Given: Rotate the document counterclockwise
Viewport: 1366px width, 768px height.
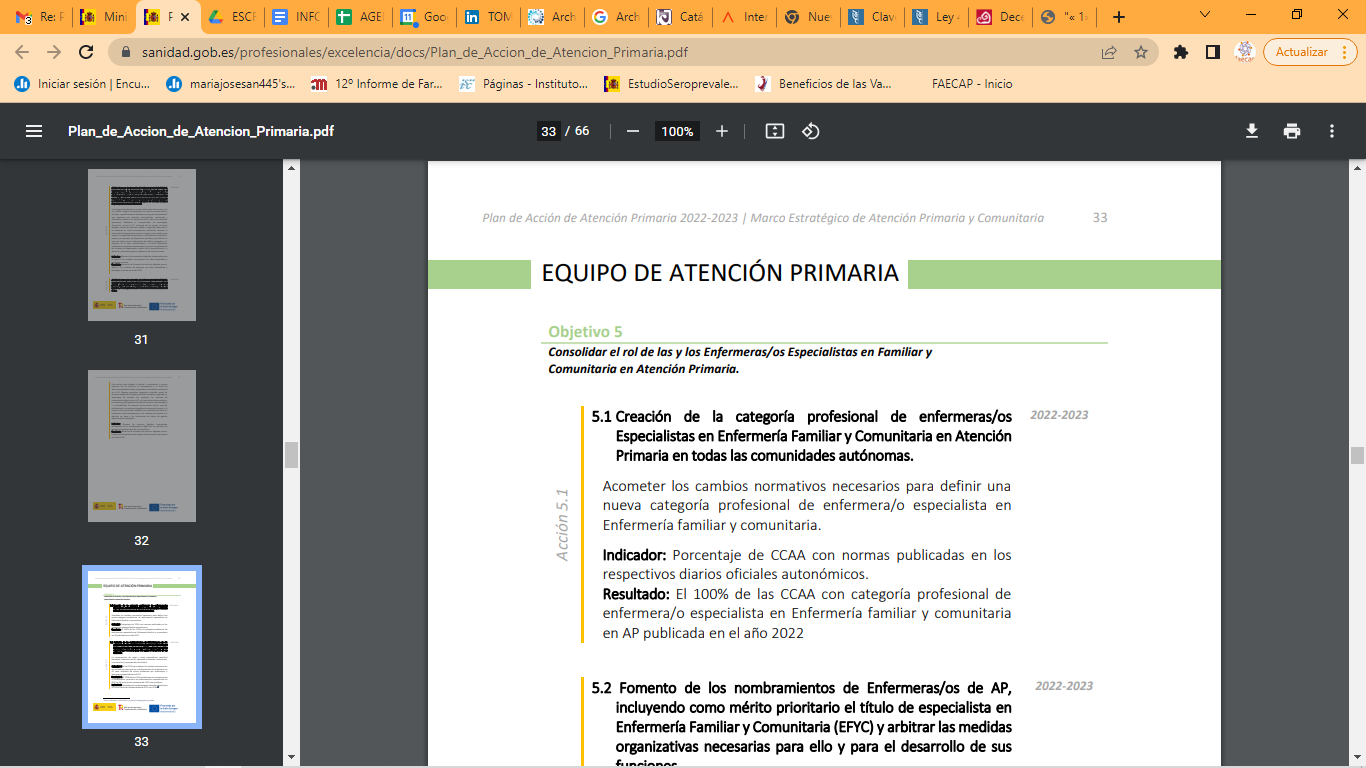Looking at the screenshot, I should 811,131.
